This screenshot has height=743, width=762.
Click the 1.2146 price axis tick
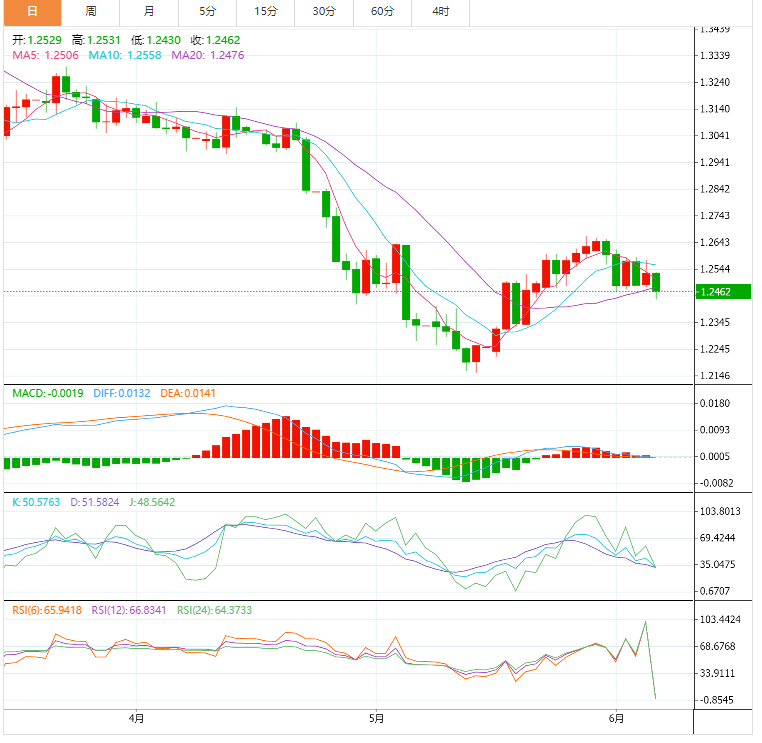(715, 376)
